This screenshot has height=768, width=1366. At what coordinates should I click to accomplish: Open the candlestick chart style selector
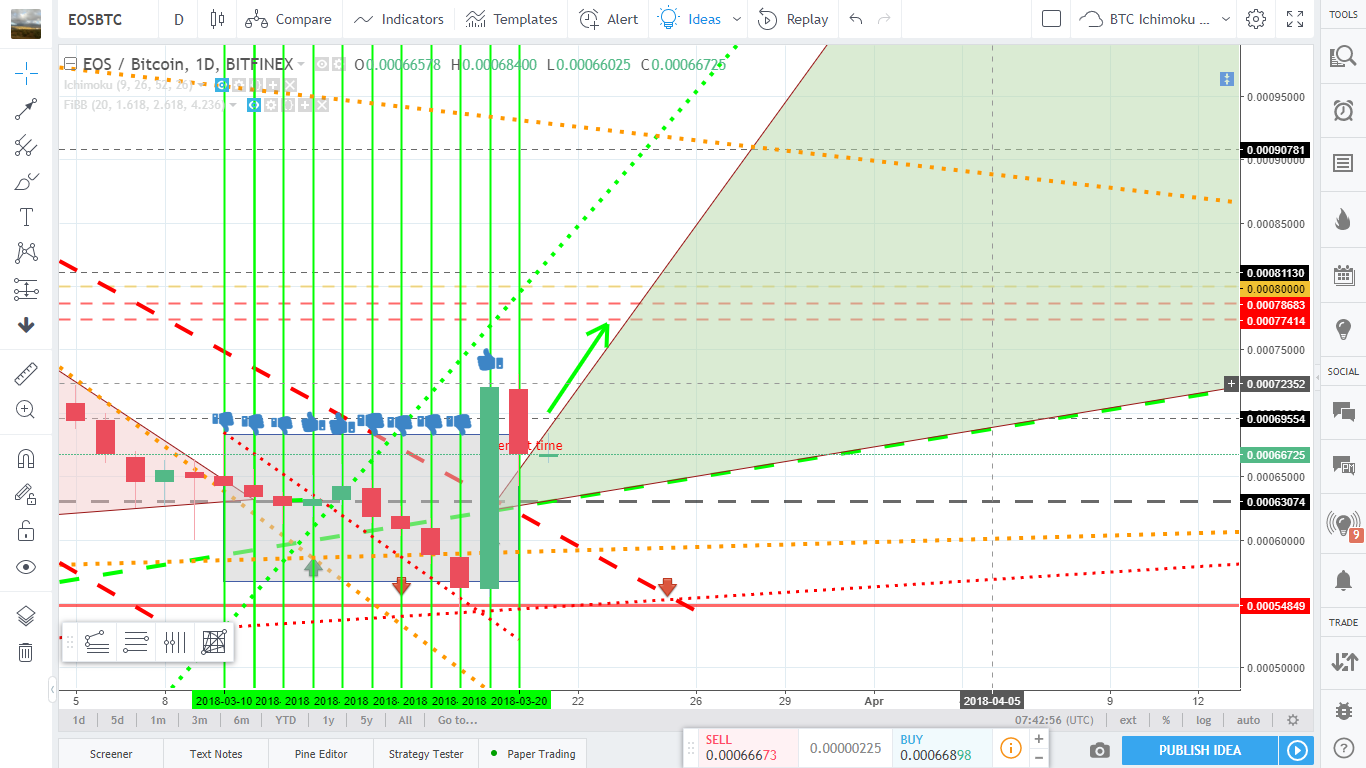pos(217,19)
